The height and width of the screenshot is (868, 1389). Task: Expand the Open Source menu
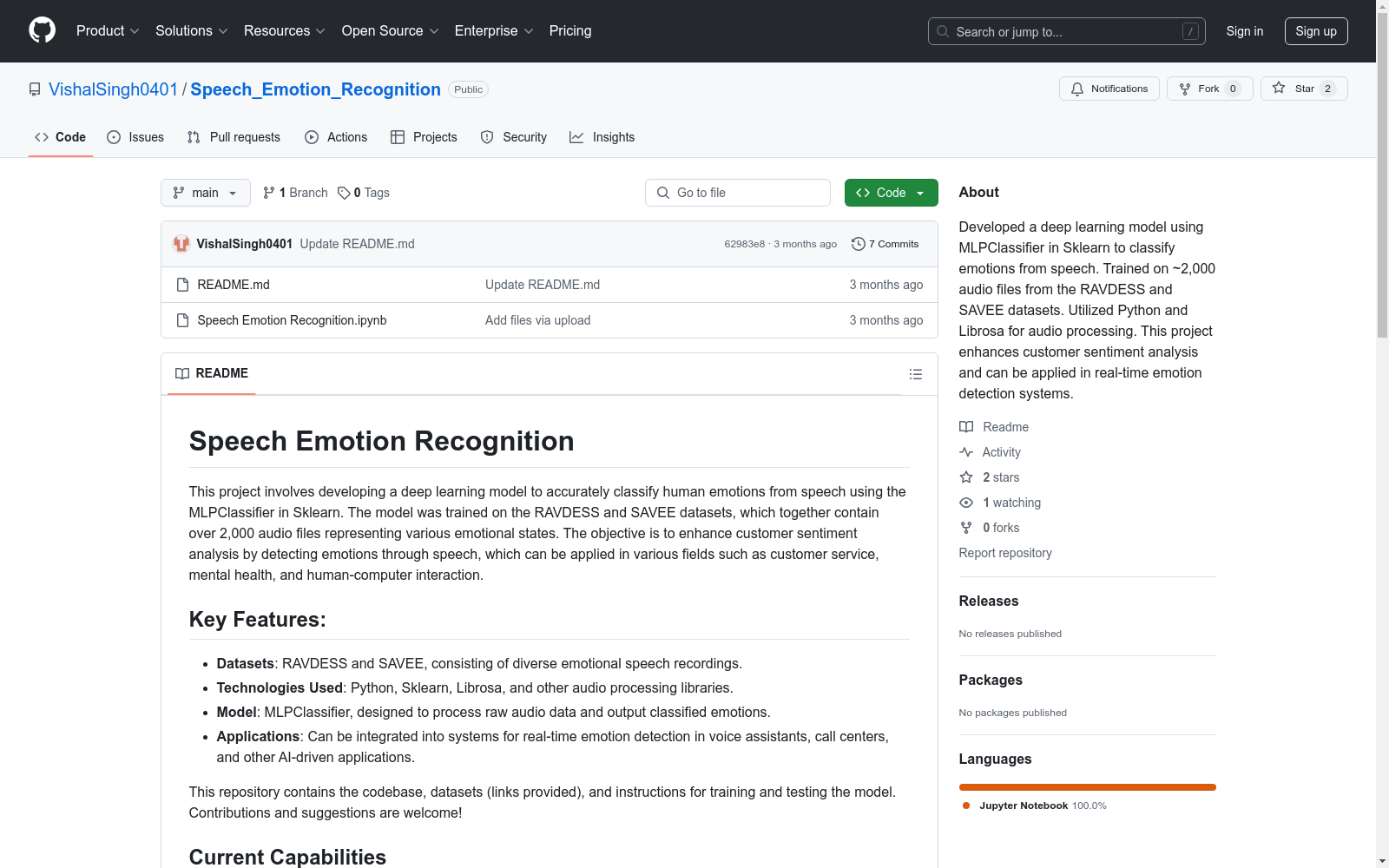[391, 31]
